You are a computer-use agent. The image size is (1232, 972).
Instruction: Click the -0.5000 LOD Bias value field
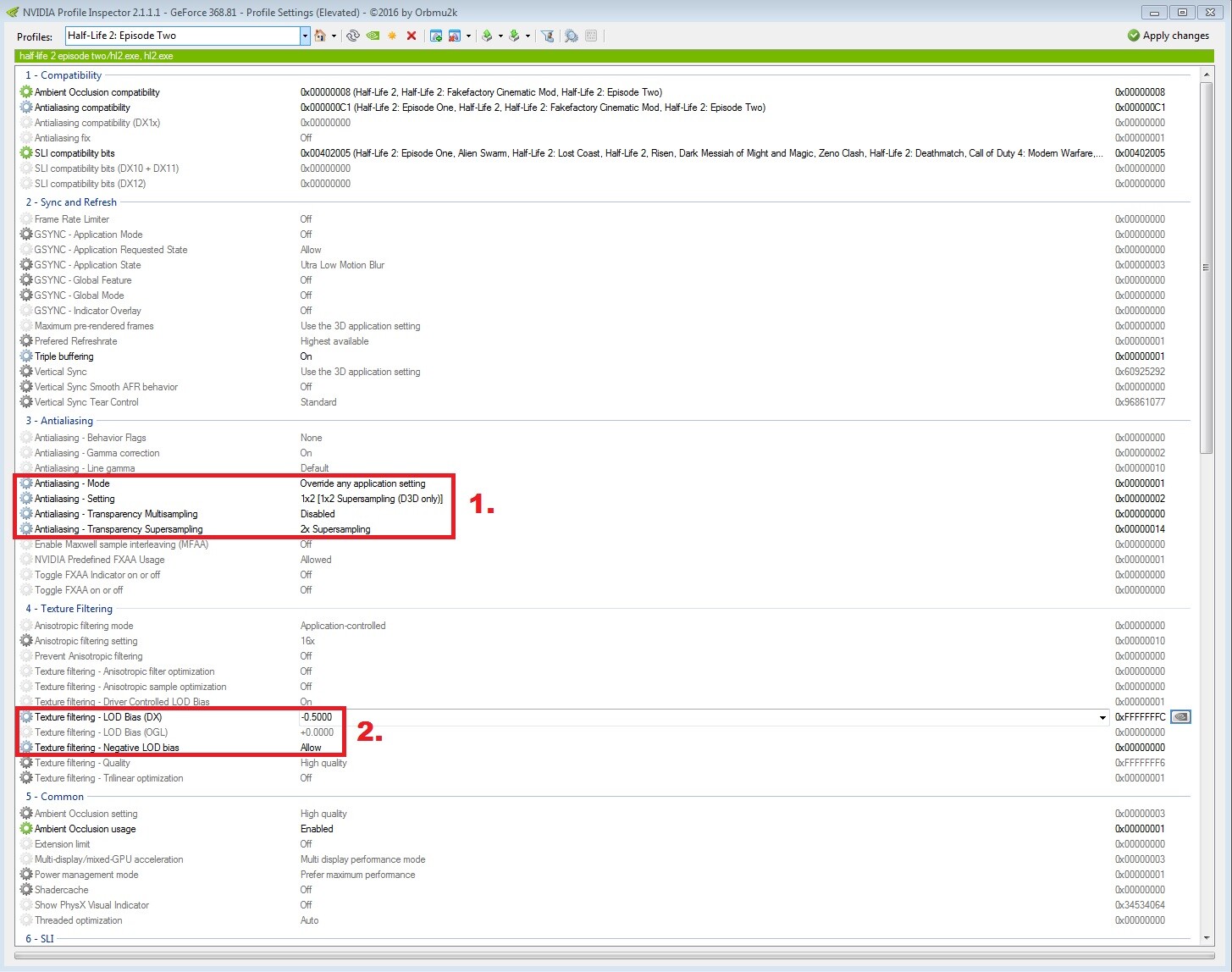click(x=699, y=717)
